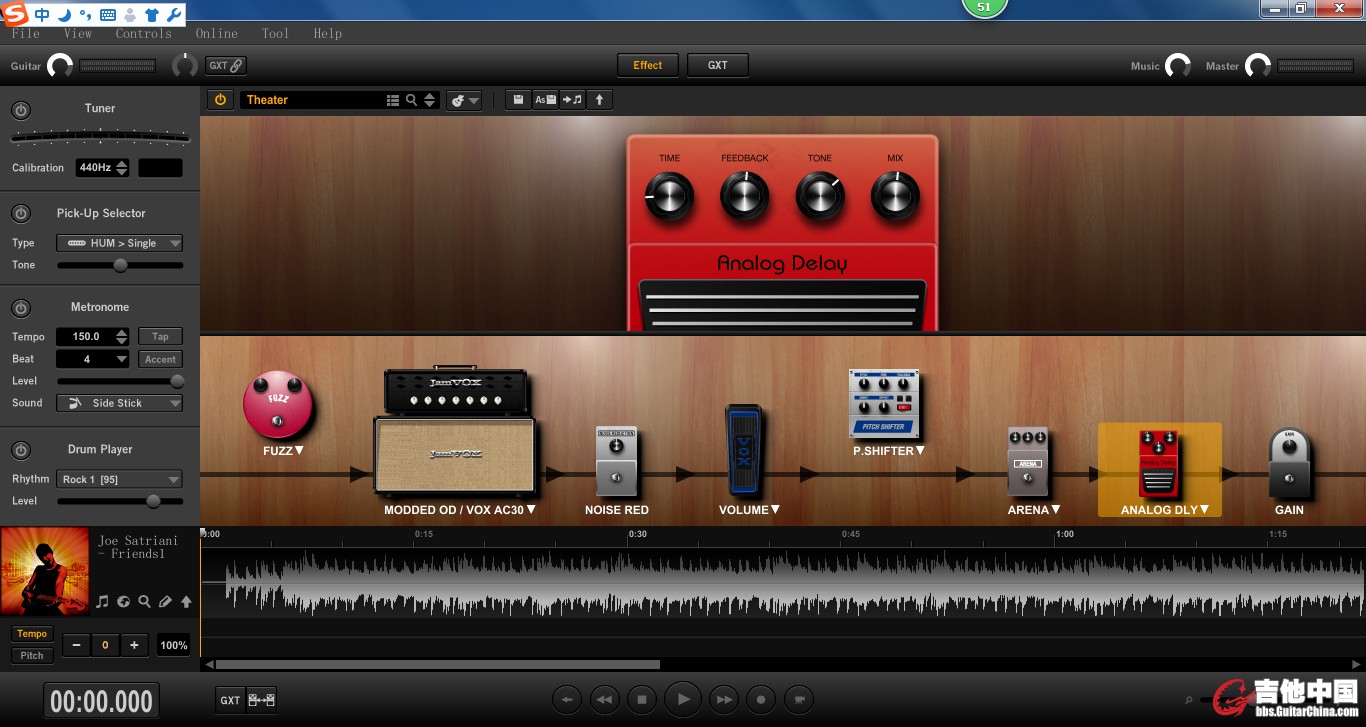Expand the ANALOG DLY model dropdown arrow
Screen dimensions: 1366x727
[1204, 510]
